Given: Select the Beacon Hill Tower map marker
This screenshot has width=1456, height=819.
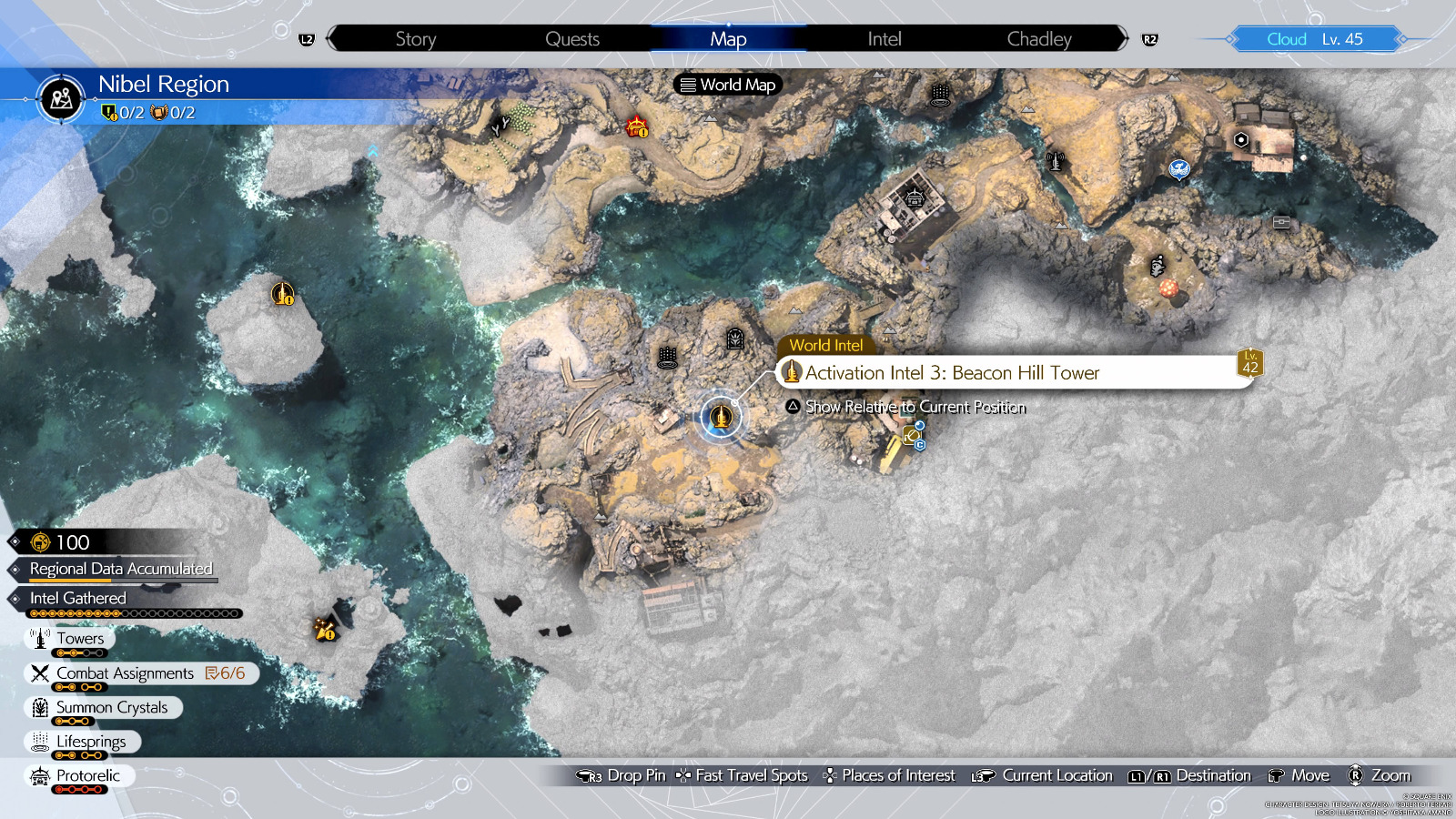Looking at the screenshot, I should (x=721, y=417).
